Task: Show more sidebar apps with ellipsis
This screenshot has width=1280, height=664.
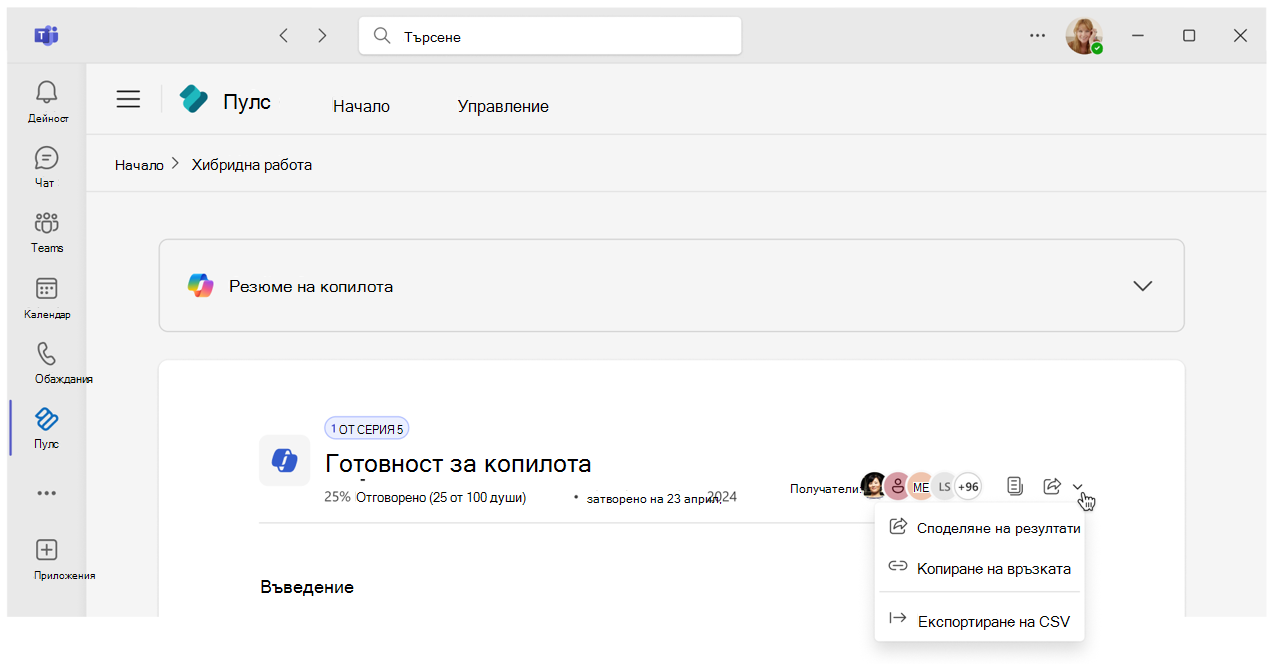Action: click(46, 493)
